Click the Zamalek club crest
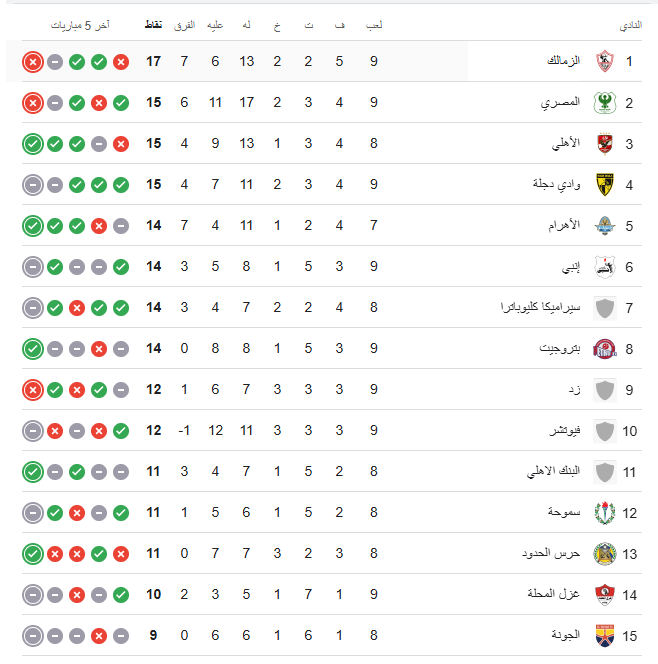Image resolution: width=658 pixels, height=664 pixels. click(604, 62)
